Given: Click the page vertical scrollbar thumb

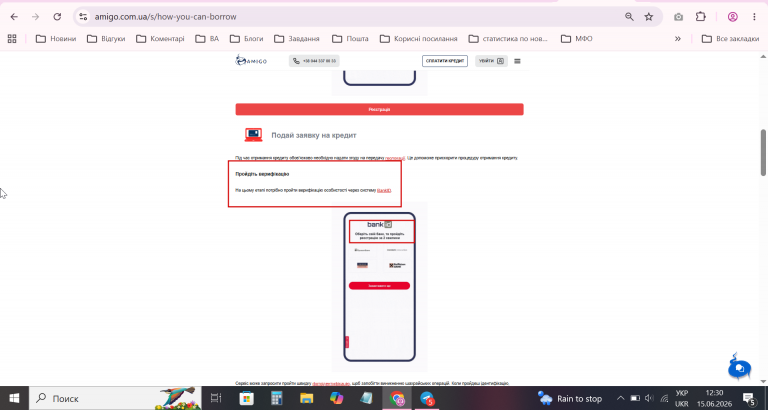Looking at the screenshot, I should coord(763,152).
